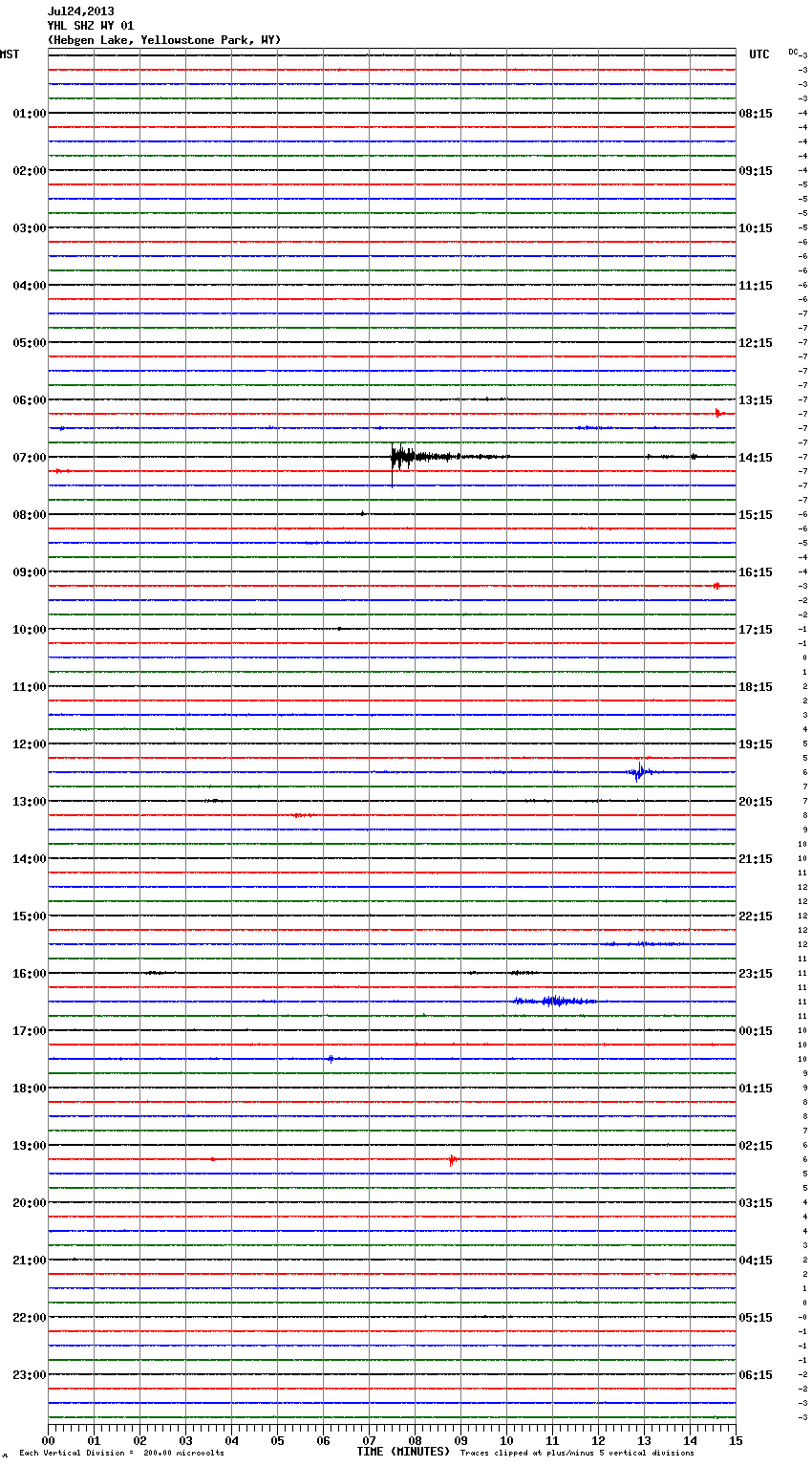Image resolution: width=812 pixels, height=1466 pixels.
Task: Click the 15 minute tick label on the bottom axis
Action: click(x=735, y=1440)
